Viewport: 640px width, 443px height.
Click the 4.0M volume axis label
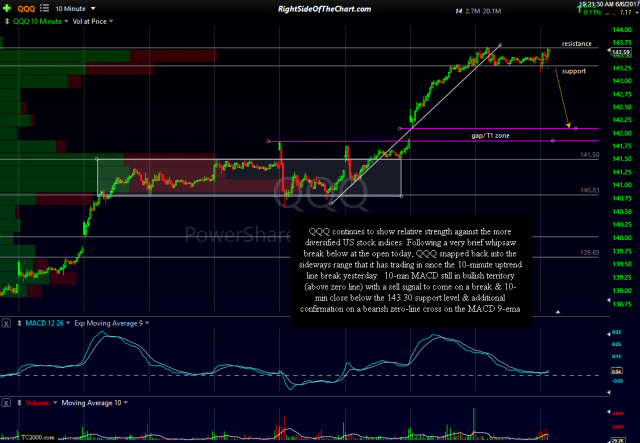pyautogui.click(x=618, y=414)
